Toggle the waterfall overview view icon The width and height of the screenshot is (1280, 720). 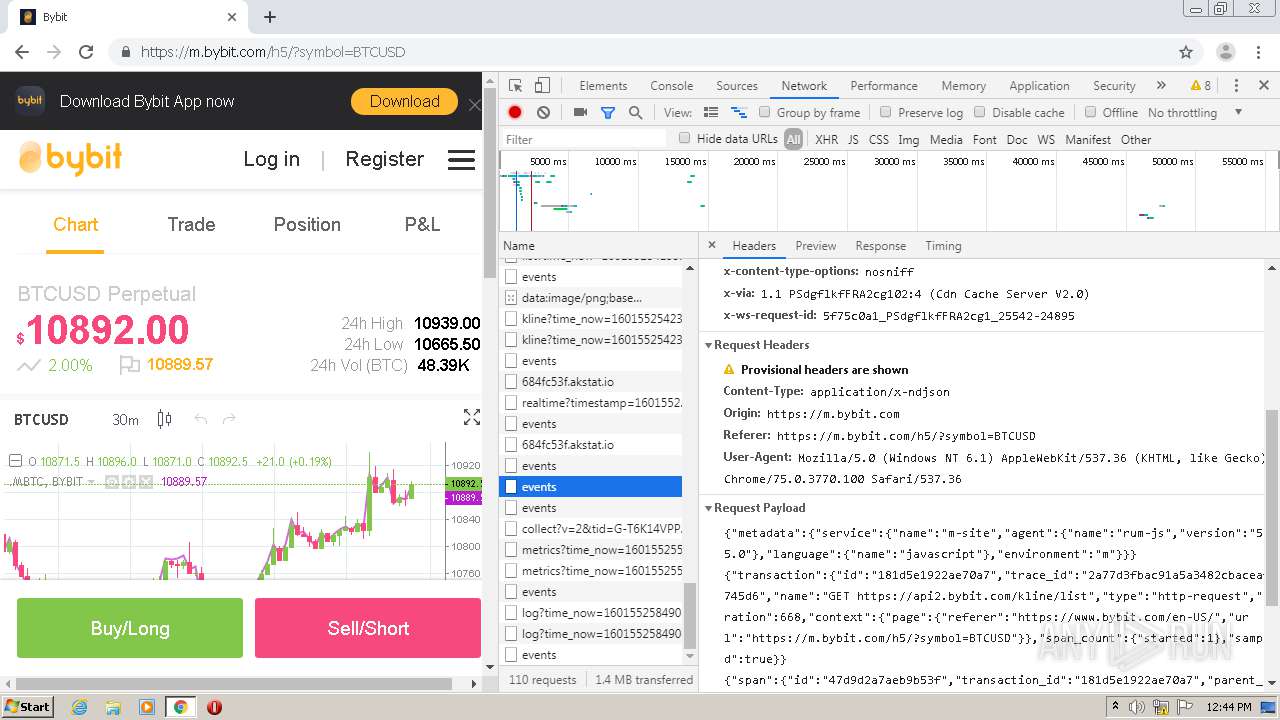pos(739,113)
